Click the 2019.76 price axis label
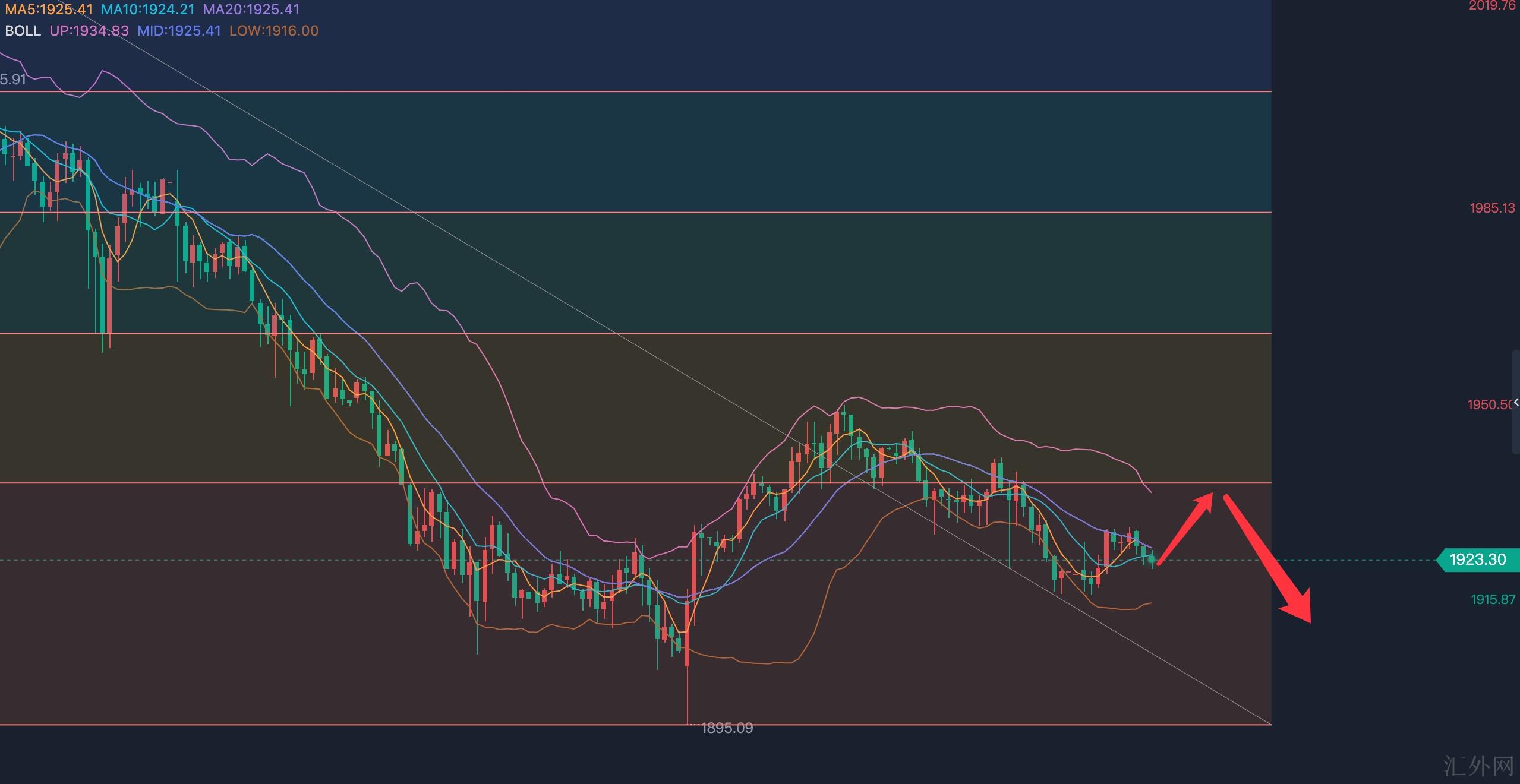 coord(1492,6)
